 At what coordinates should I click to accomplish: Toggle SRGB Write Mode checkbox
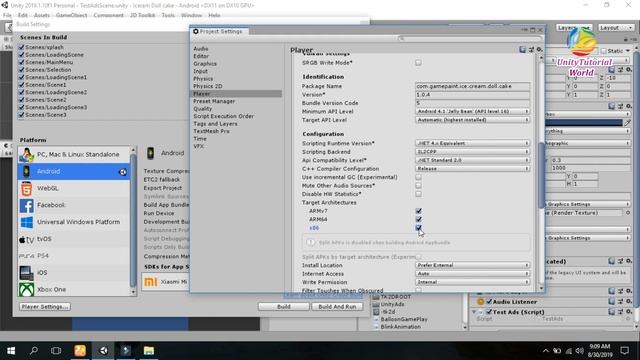tap(418, 63)
